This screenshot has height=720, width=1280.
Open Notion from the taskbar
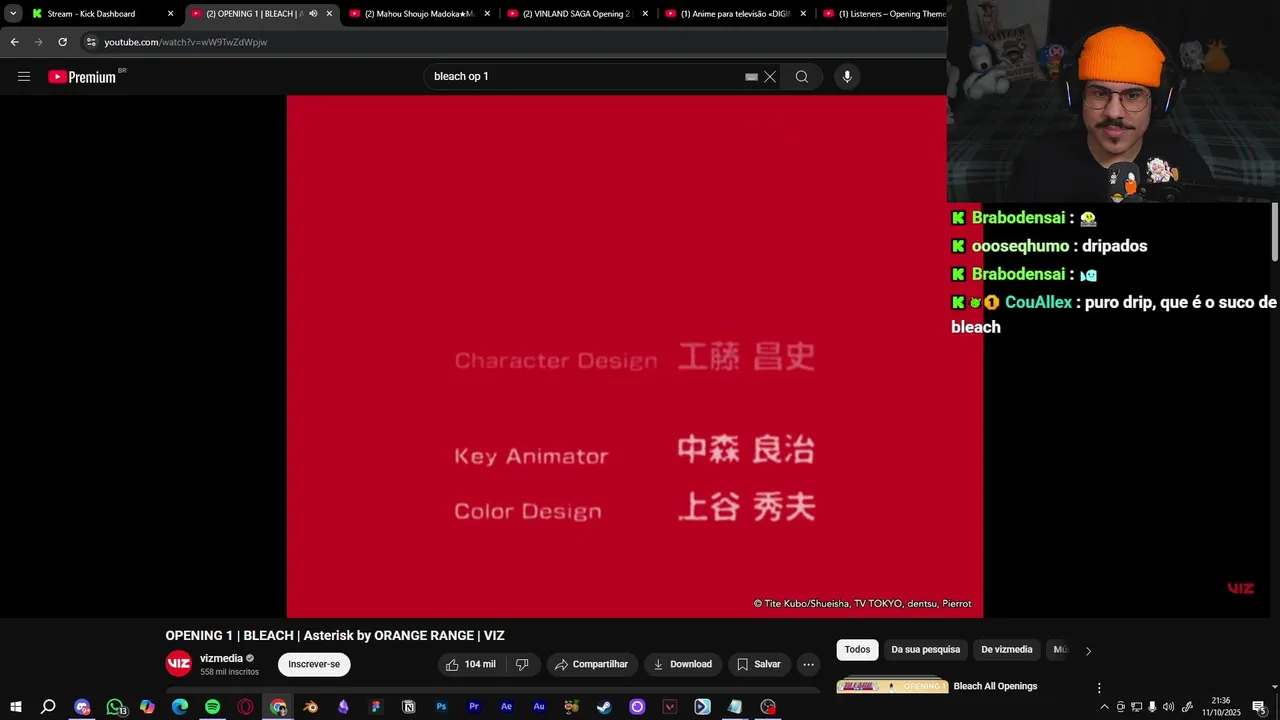click(408, 707)
